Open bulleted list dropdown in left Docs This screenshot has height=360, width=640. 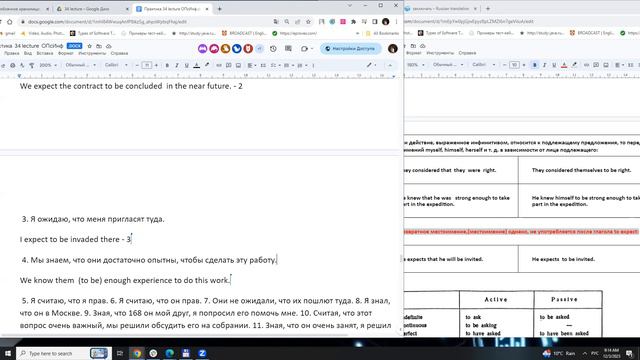[288, 65]
